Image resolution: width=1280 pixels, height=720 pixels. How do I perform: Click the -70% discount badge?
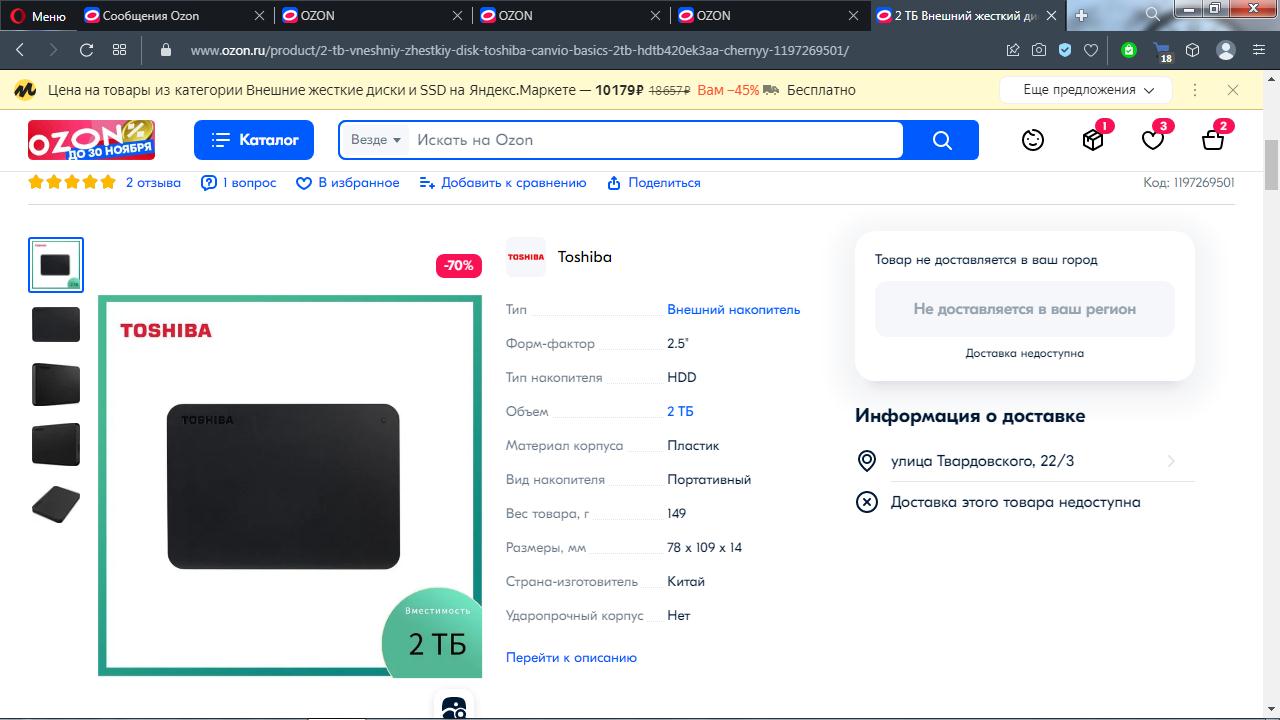[459, 266]
